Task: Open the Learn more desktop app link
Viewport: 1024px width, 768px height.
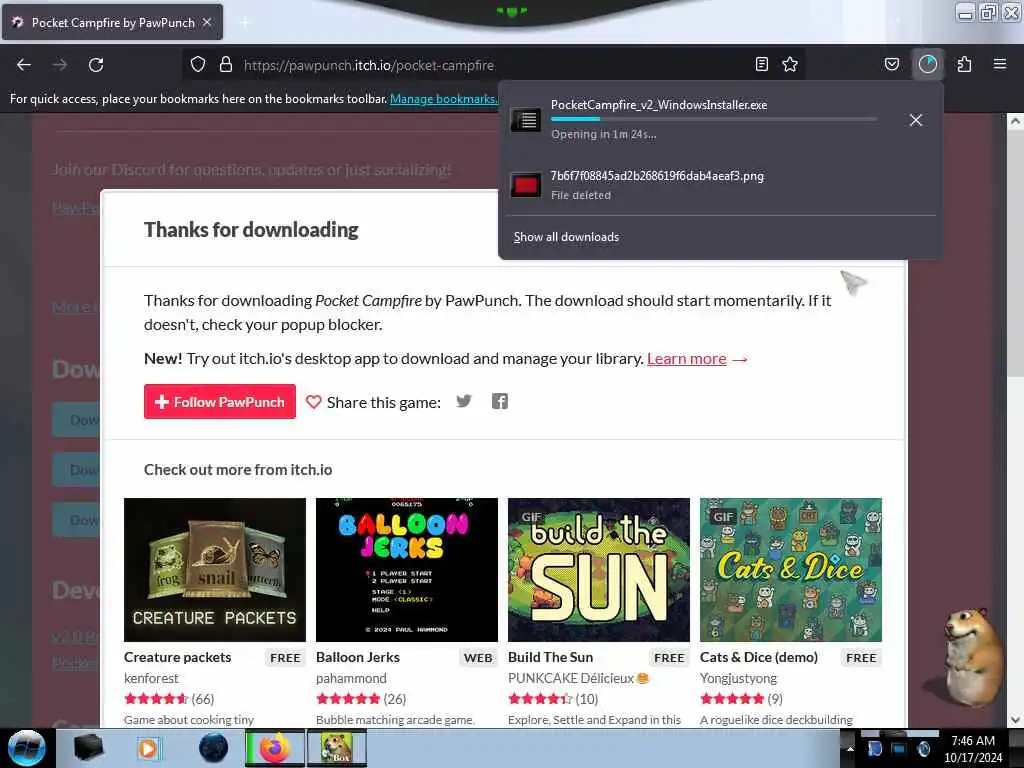Action: tap(686, 359)
